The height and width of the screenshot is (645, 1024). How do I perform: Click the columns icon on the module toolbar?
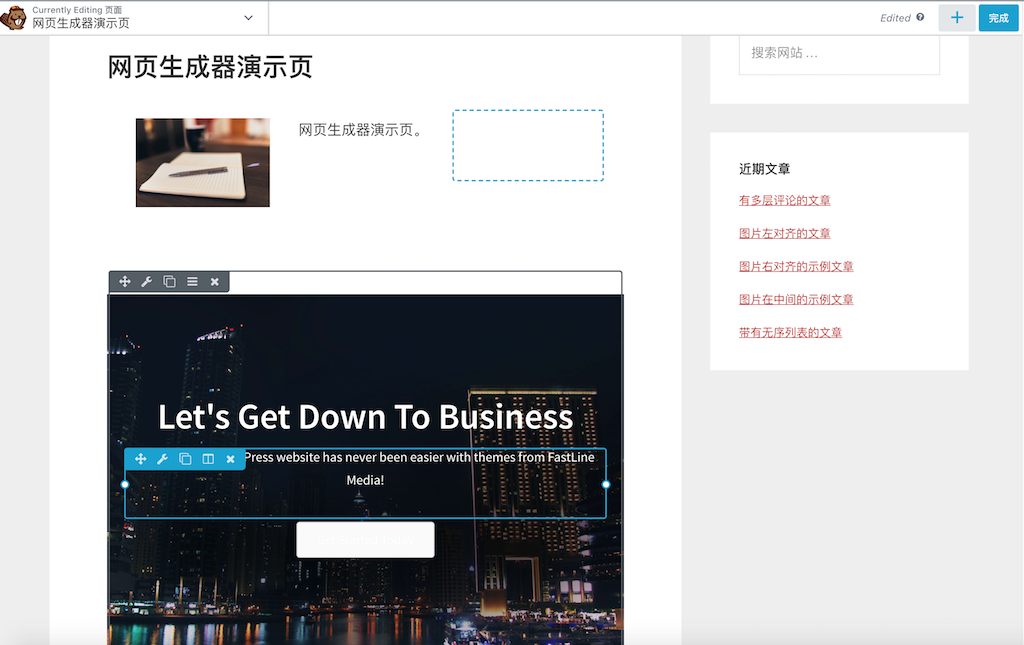(207, 459)
